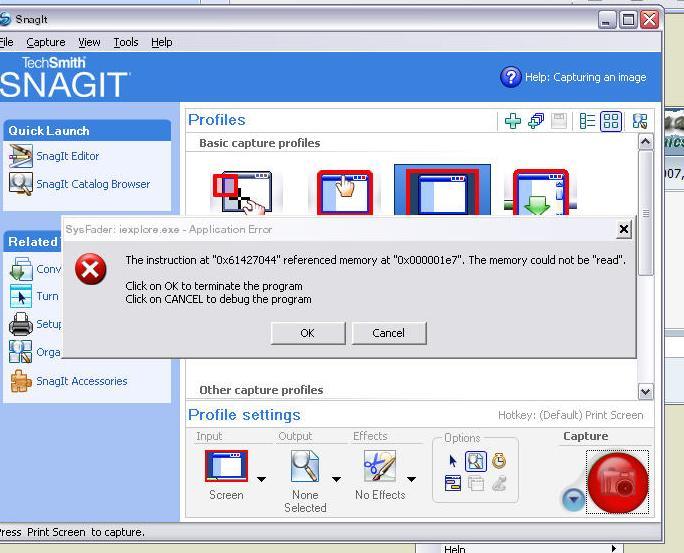Switch profiles to thumbnail view
This screenshot has height=553, width=684.
click(x=611, y=121)
